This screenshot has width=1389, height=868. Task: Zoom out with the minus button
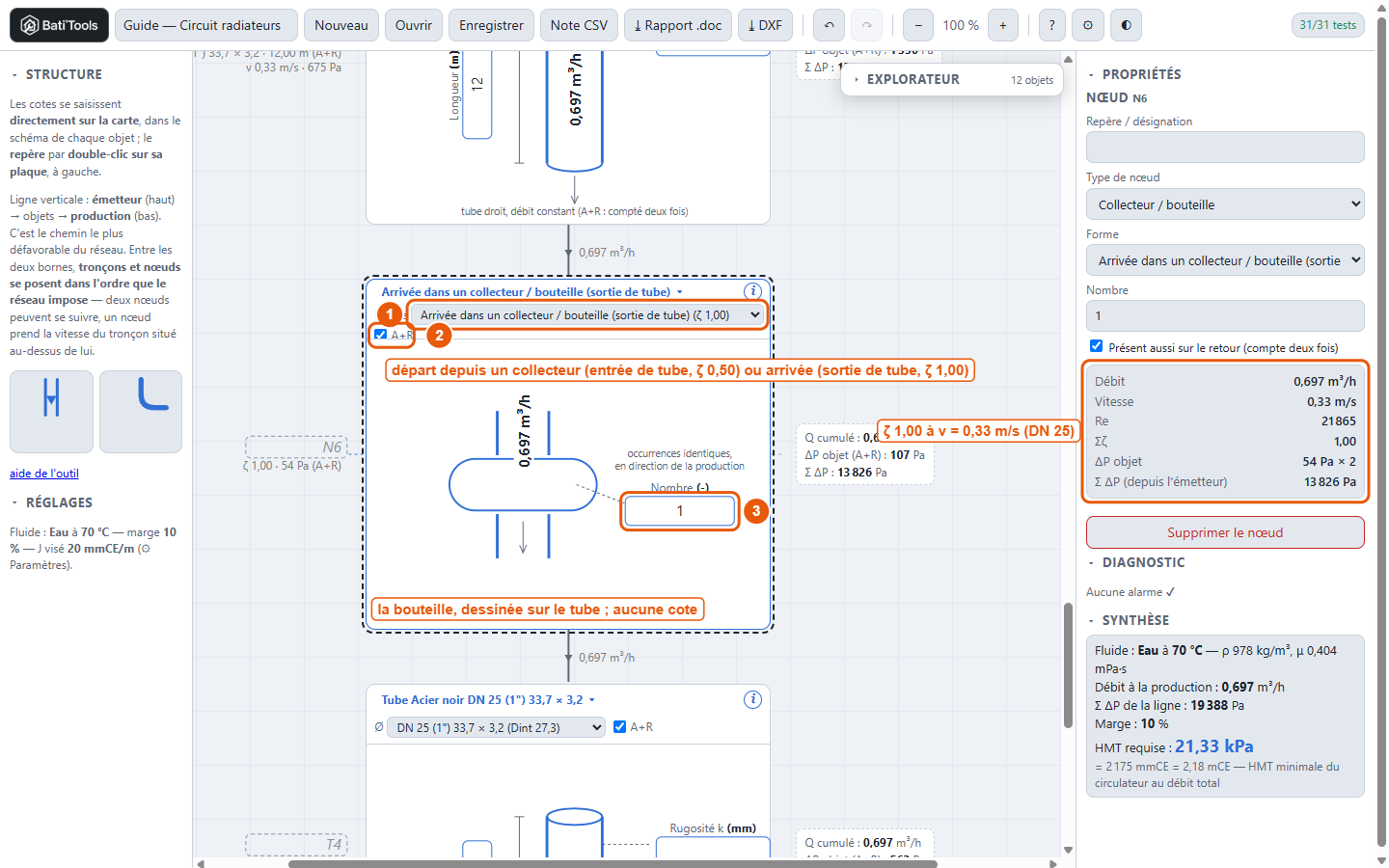click(918, 25)
